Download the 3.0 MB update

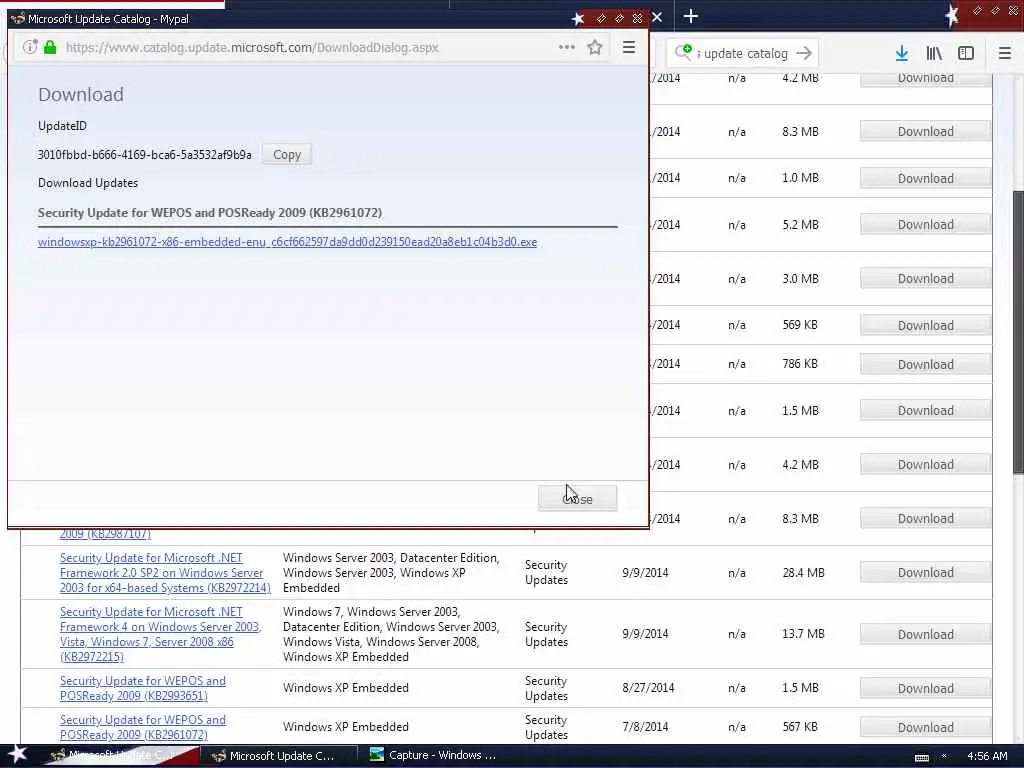point(925,279)
